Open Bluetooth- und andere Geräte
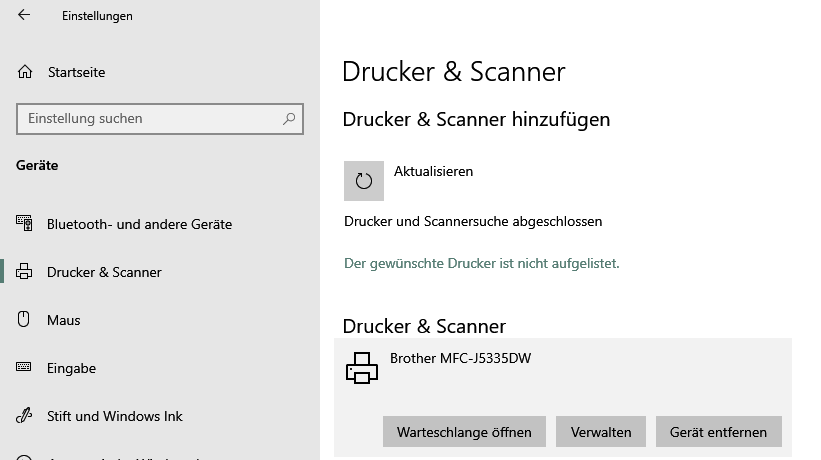Screen dimensions: 821x460 (139, 225)
